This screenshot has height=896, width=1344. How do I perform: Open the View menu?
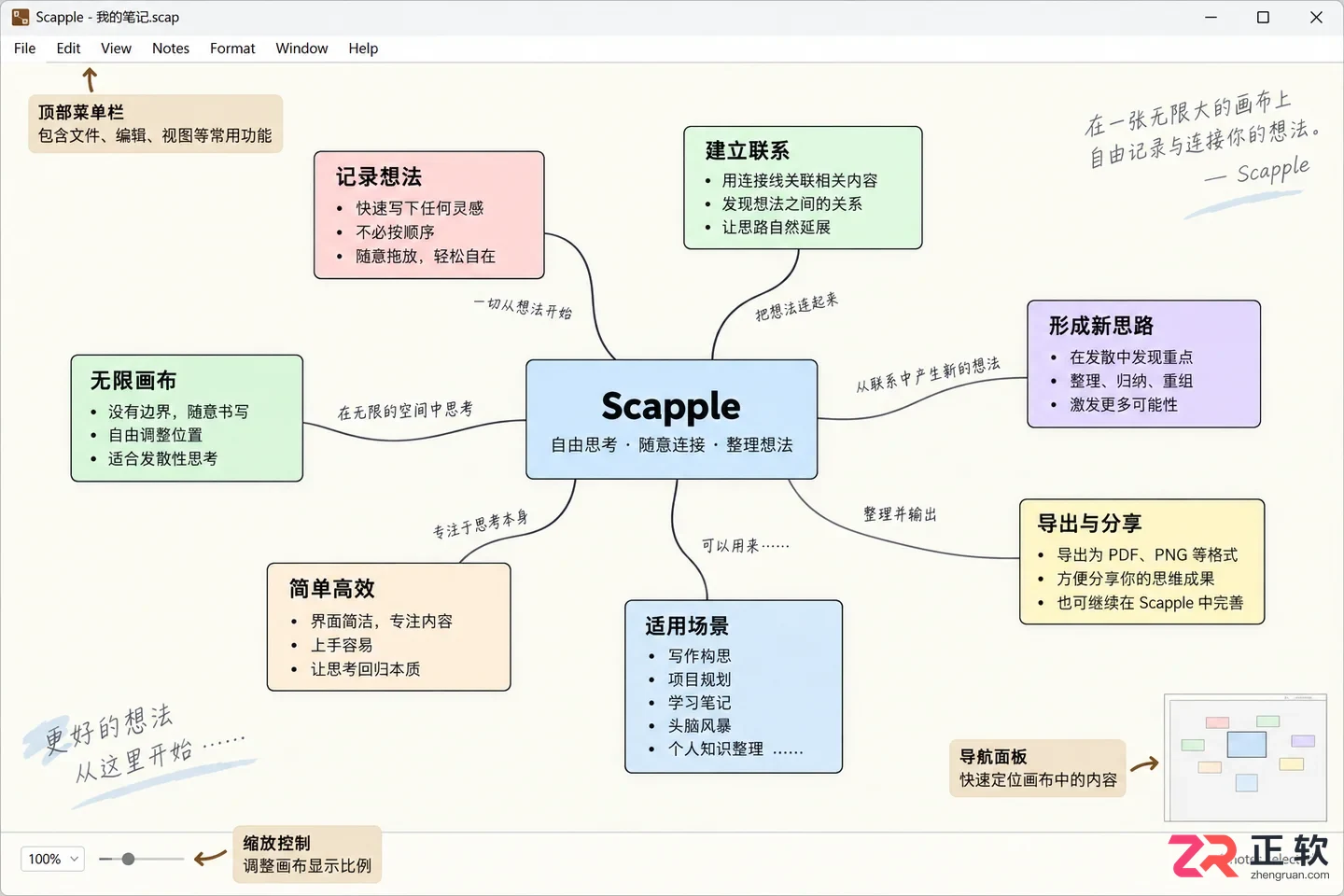pos(116,49)
